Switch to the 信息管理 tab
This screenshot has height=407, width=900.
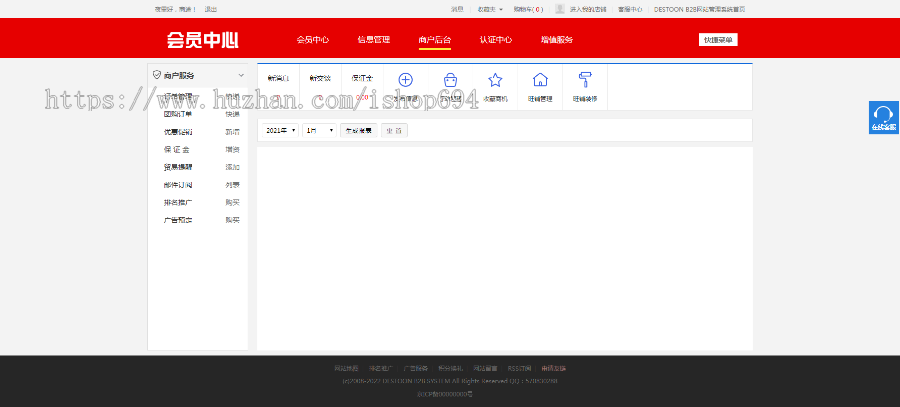click(373, 40)
